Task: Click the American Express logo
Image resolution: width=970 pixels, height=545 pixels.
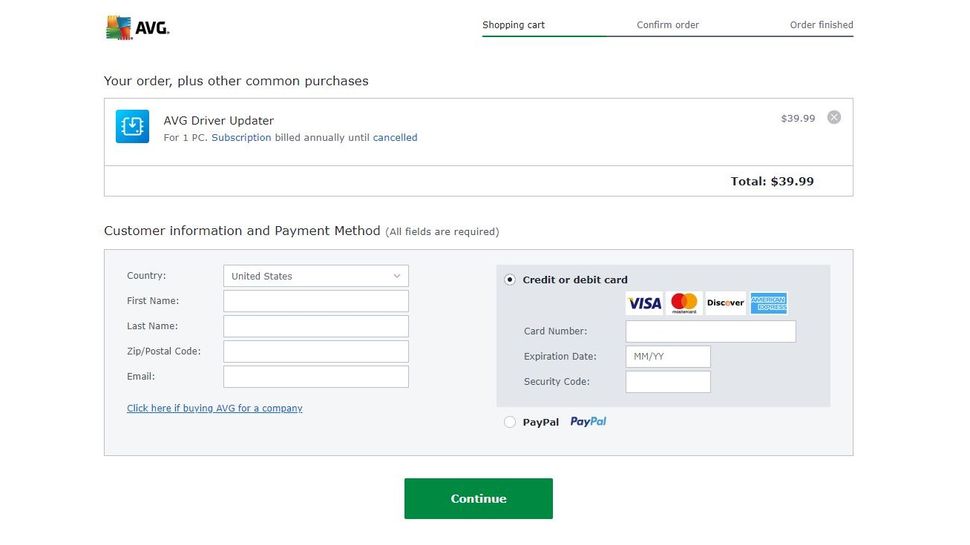Action: (x=768, y=303)
